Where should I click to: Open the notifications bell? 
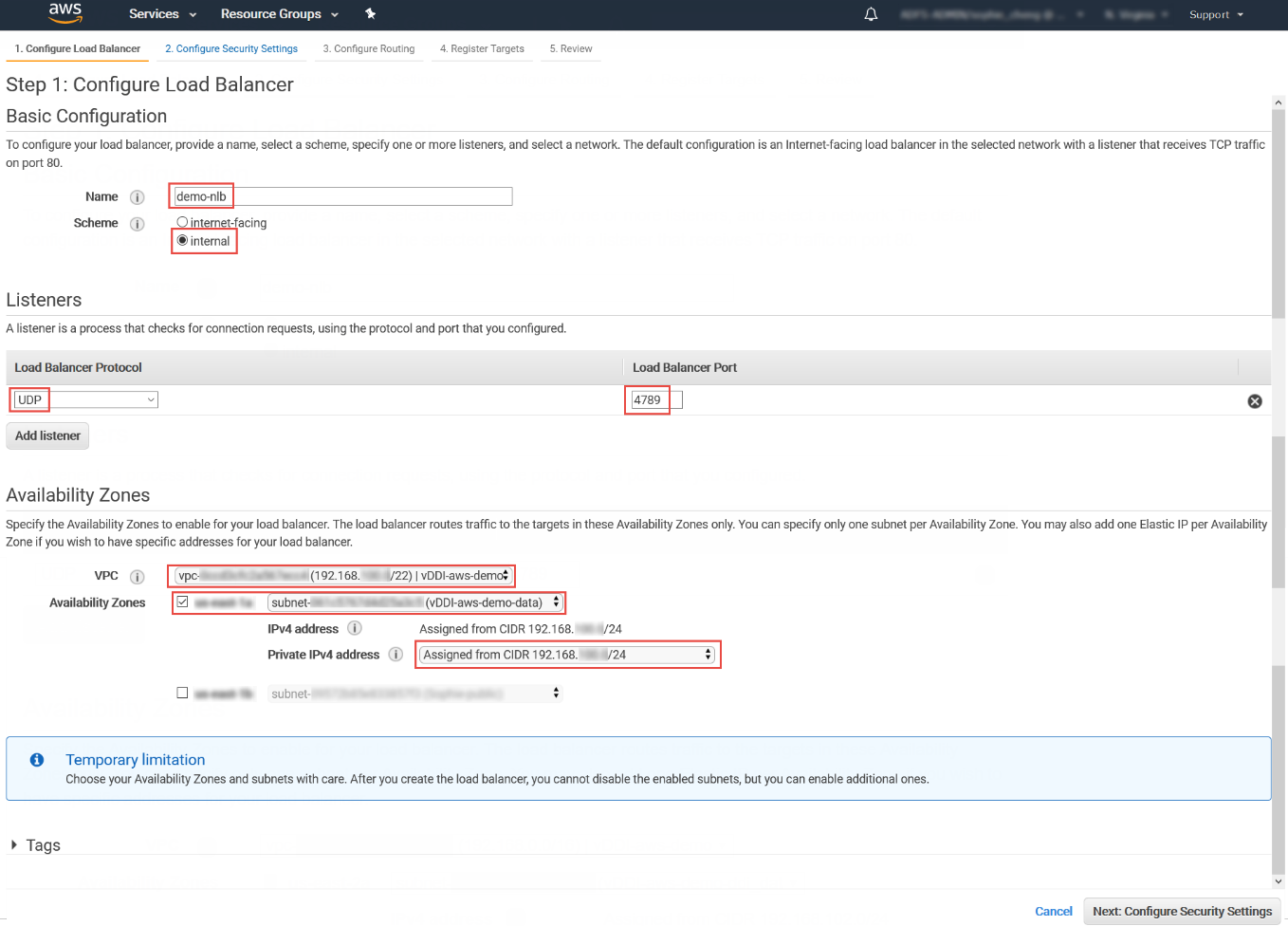click(x=871, y=14)
